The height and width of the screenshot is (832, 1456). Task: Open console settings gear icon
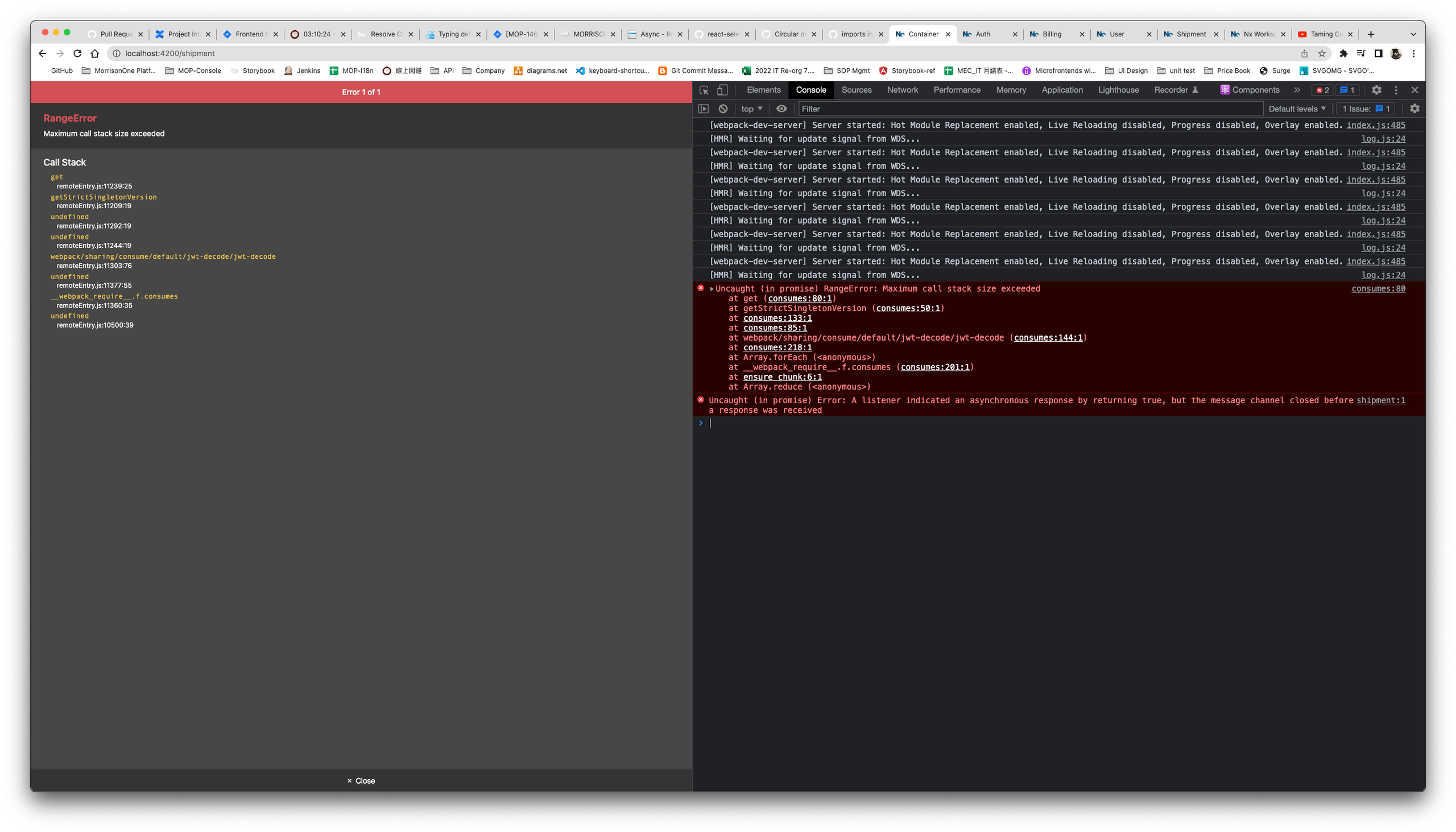tap(1414, 109)
